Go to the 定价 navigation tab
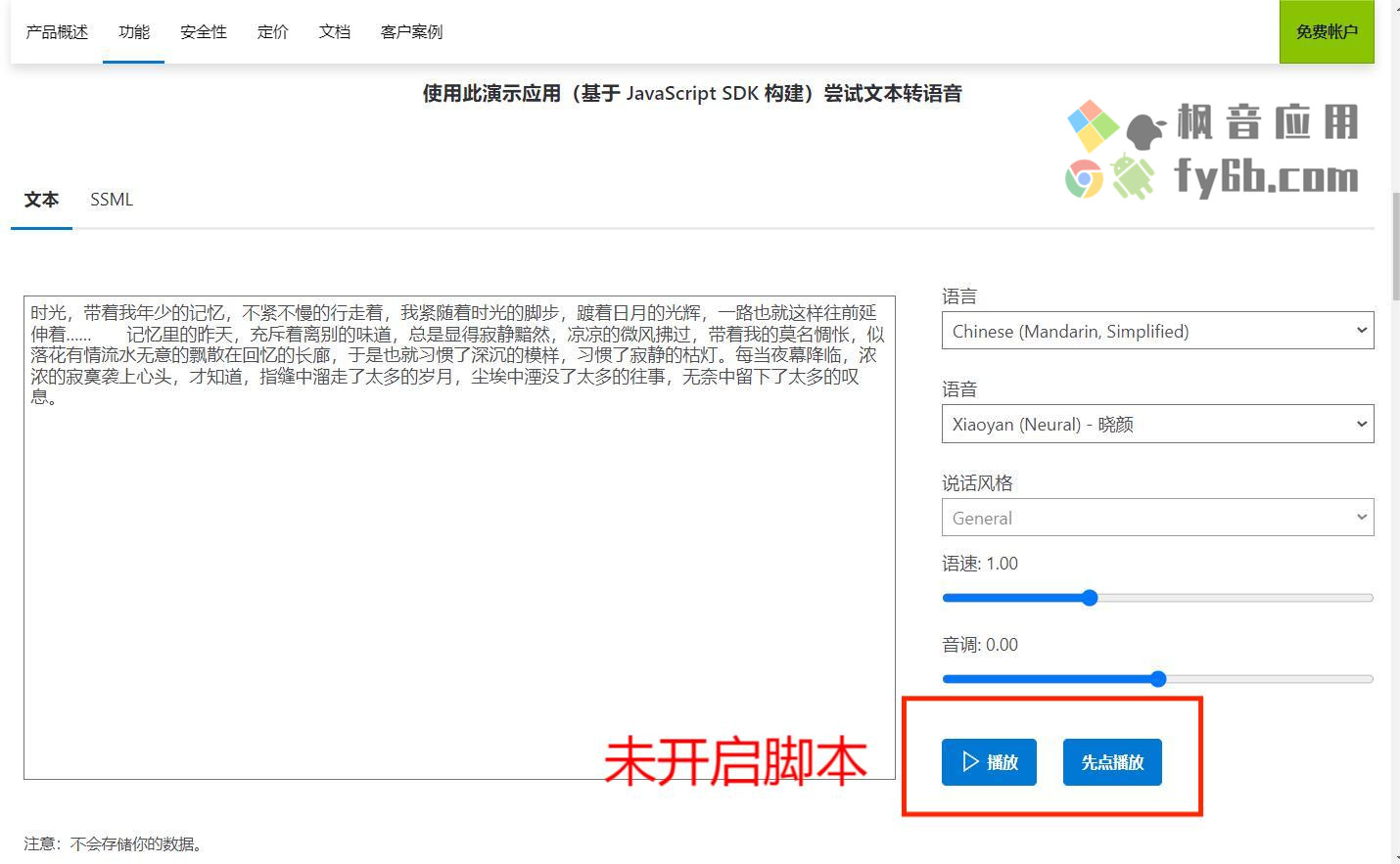This screenshot has width=1400, height=864. [273, 32]
